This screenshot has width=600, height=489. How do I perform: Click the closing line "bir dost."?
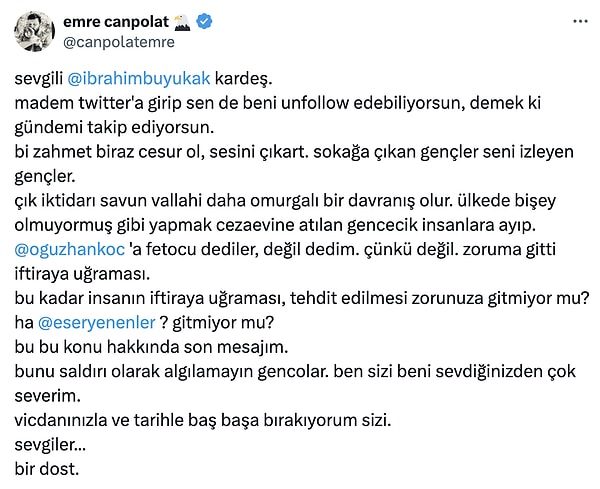[x=47, y=469]
